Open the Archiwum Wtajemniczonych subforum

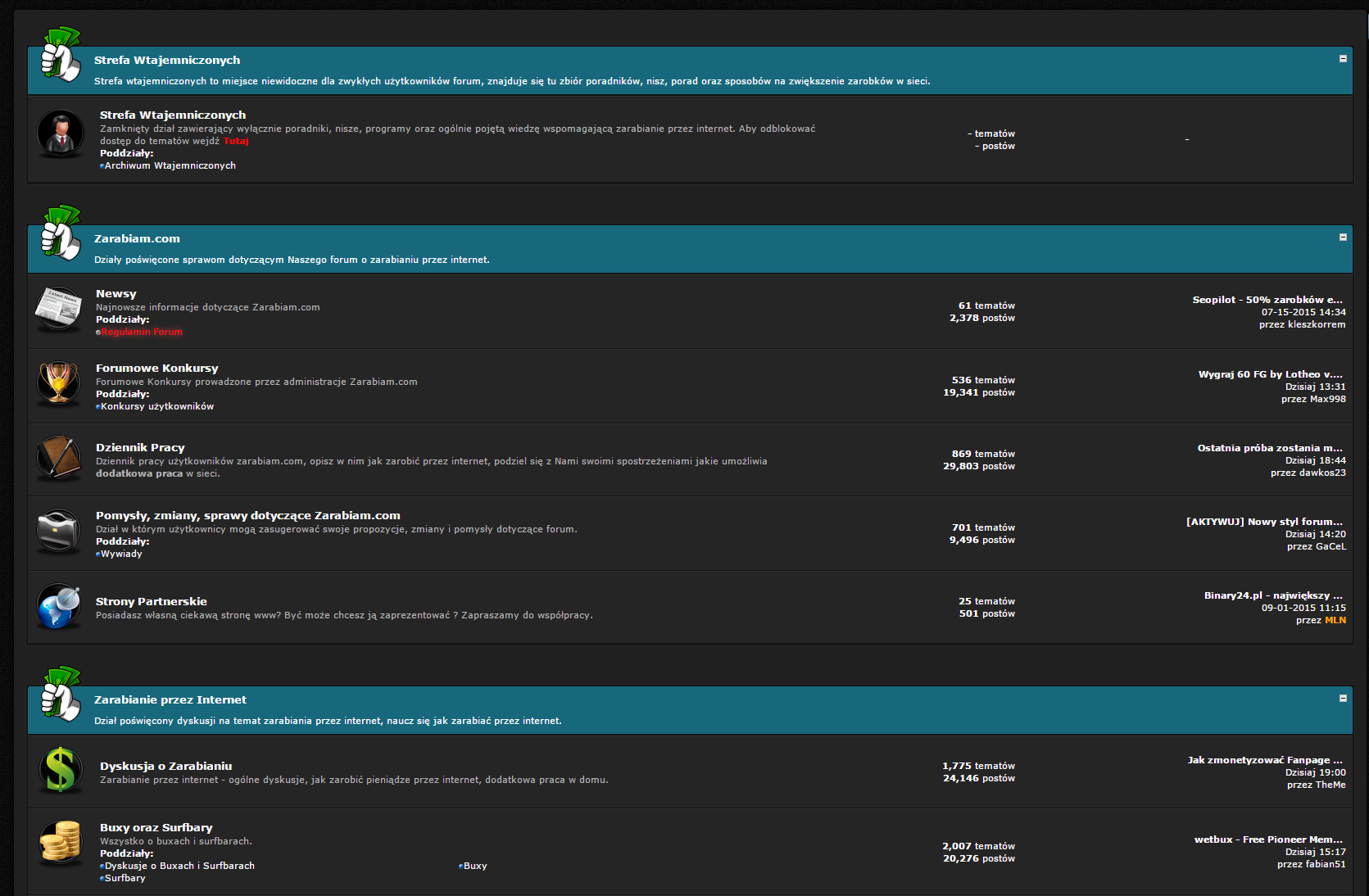click(170, 165)
